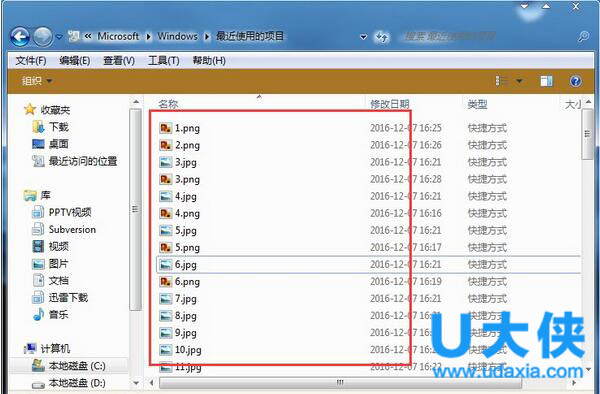Open 本地磁盘 (C:)

[x=69, y=366]
